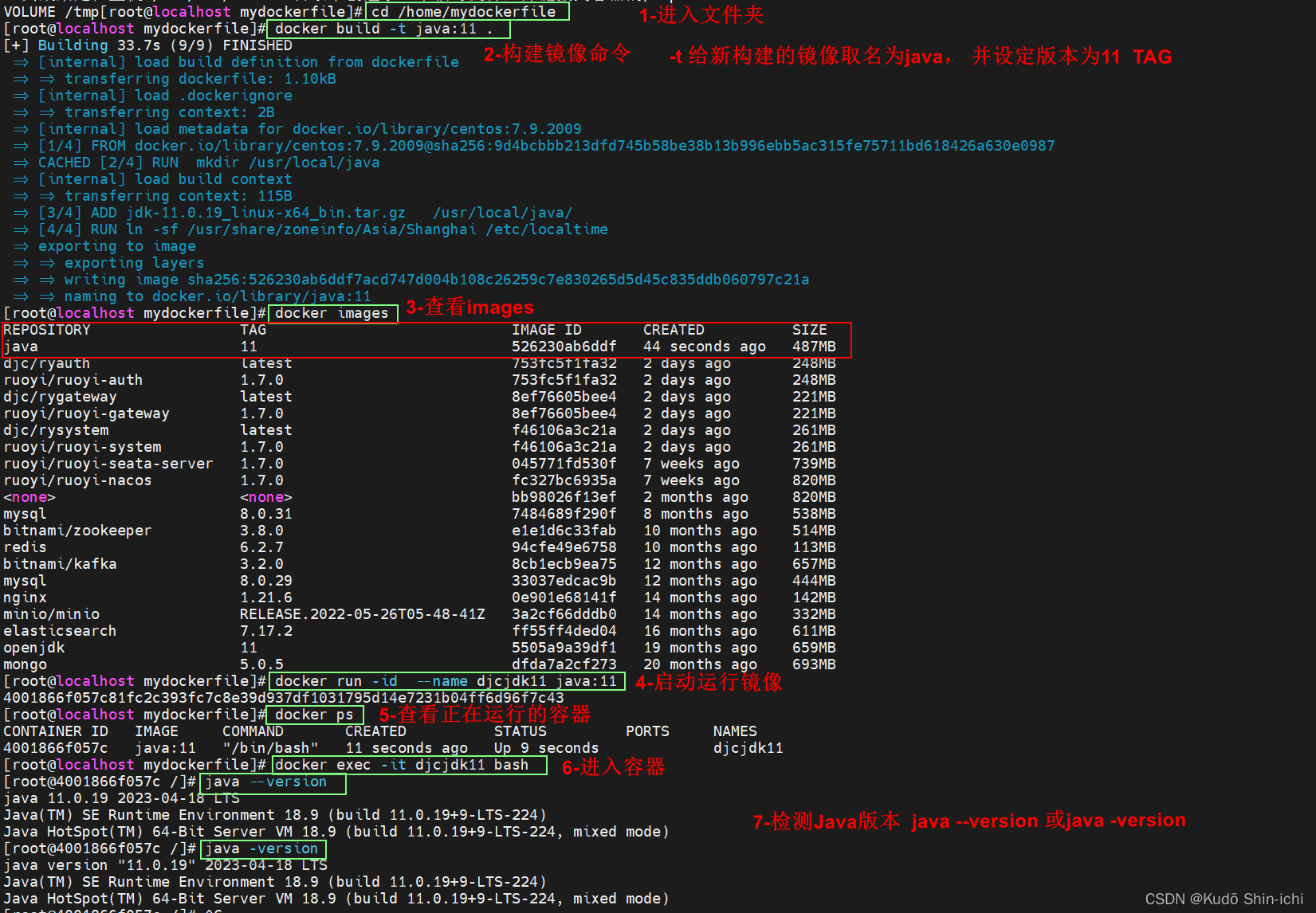1316x913 pixels.
Task: Click the 739MB size of seata-server
Action: click(814, 464)
